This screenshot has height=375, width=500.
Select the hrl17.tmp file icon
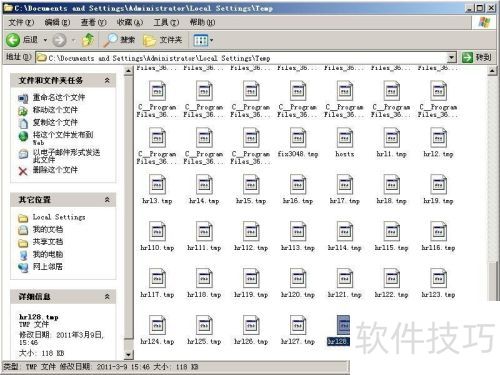click(157, 278)
